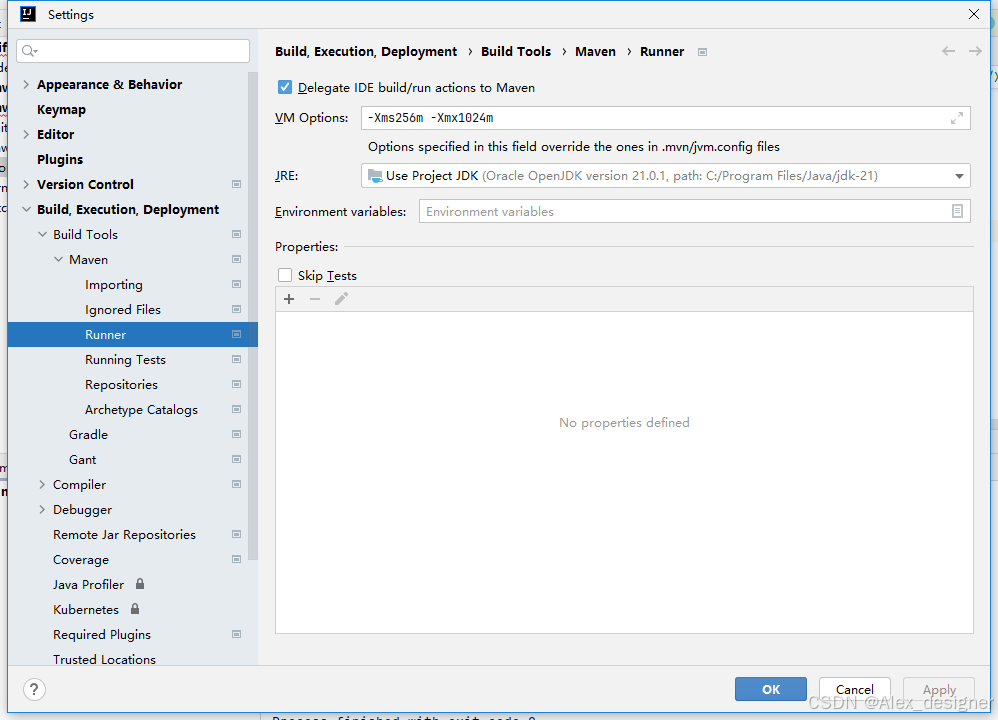
Task: Expand the Compiler node
Action: pyautogui.click(x=43, y=485)
